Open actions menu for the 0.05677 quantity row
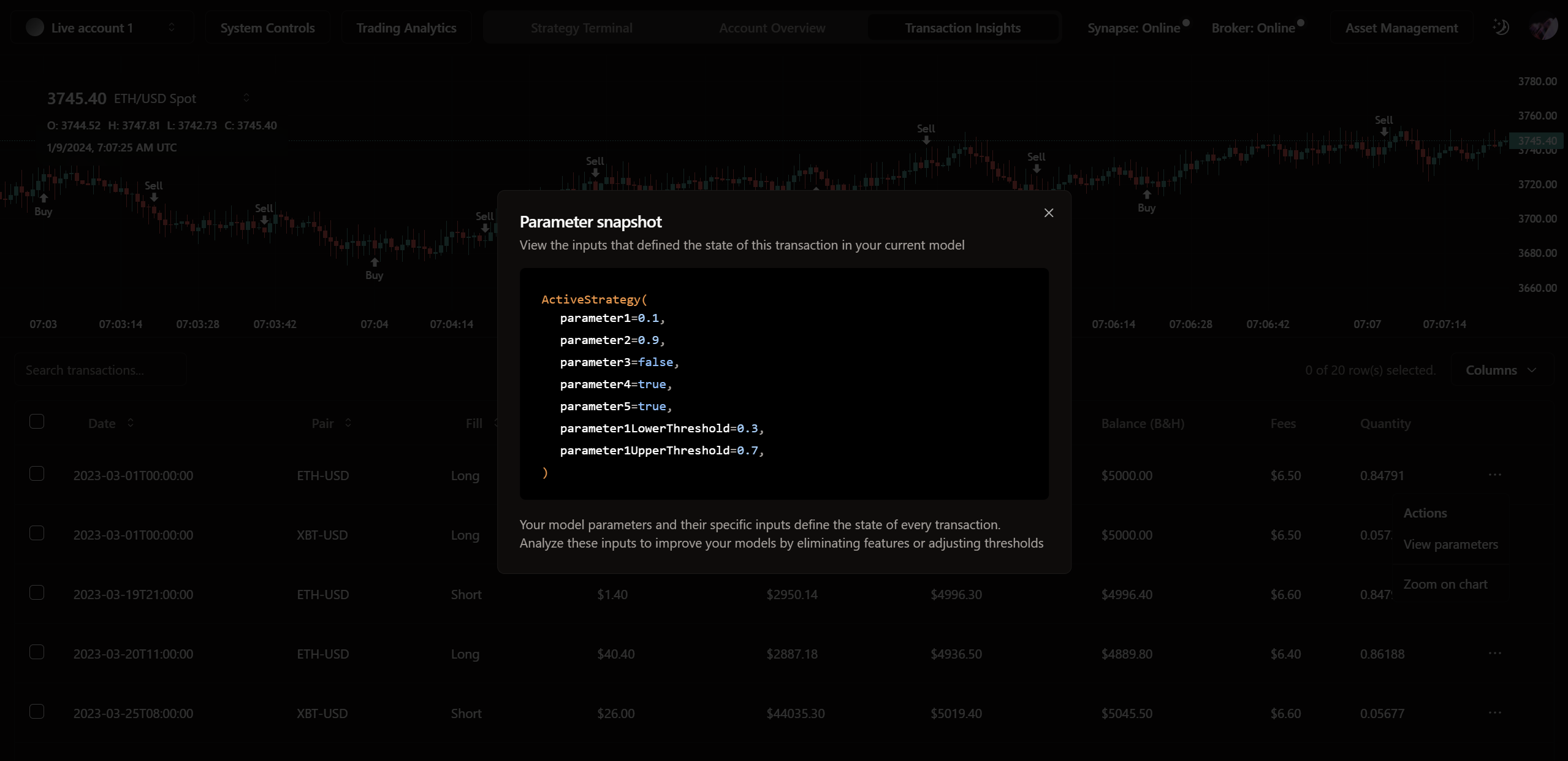 pyautogui.click(x=1494, y=713)
